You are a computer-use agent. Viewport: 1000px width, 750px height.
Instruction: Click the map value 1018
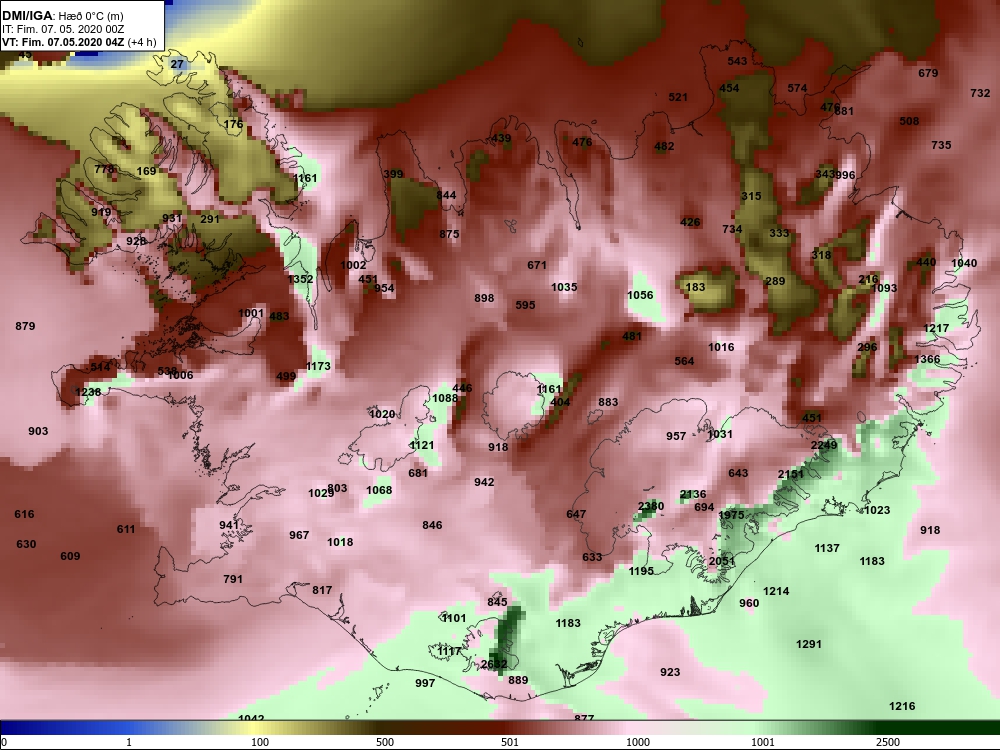coord(340,542)
